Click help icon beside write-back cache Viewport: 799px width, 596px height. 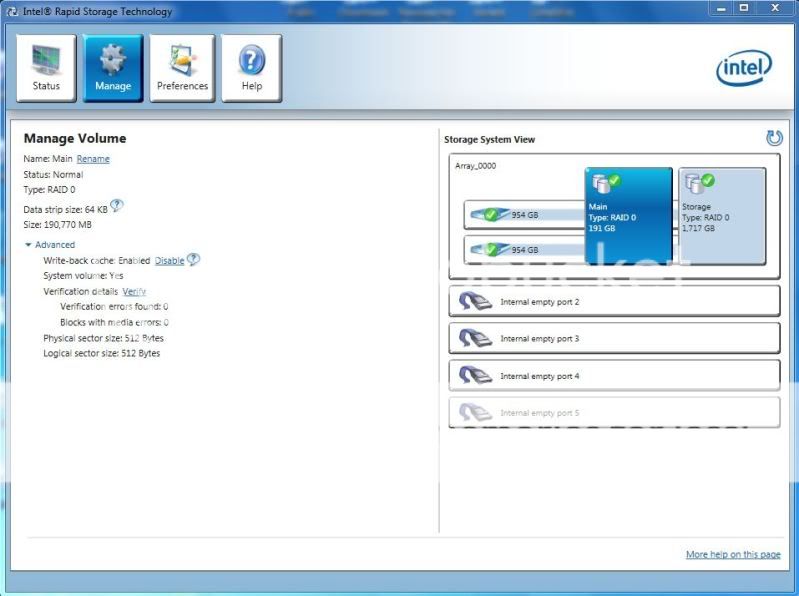[x=193, y=260]
